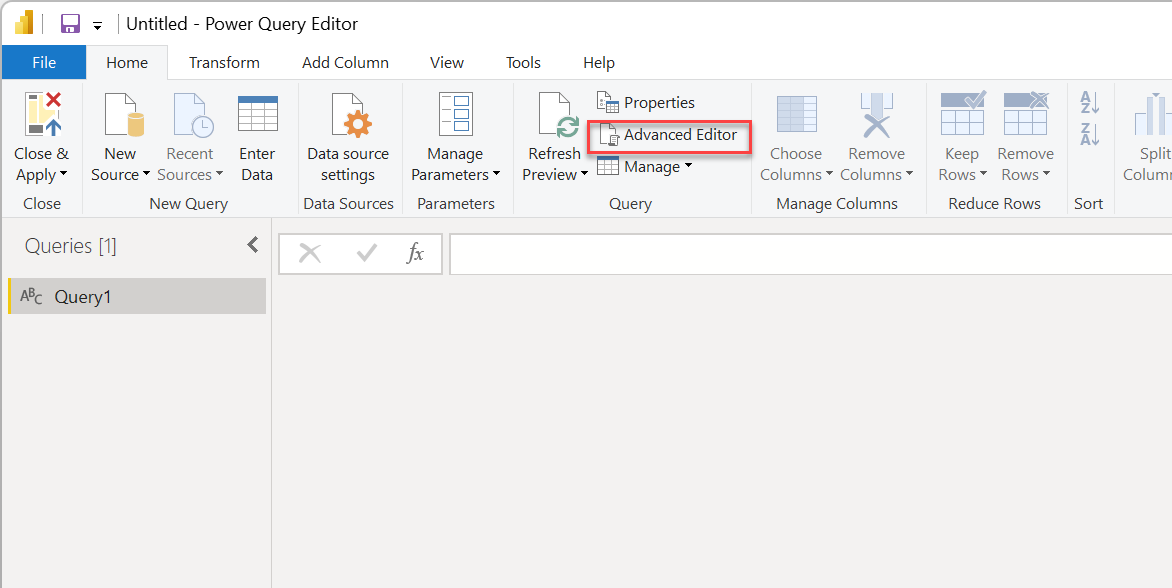Open the Manage Parameters dropdown
1172x588 pixels.
tap(456, 135)
